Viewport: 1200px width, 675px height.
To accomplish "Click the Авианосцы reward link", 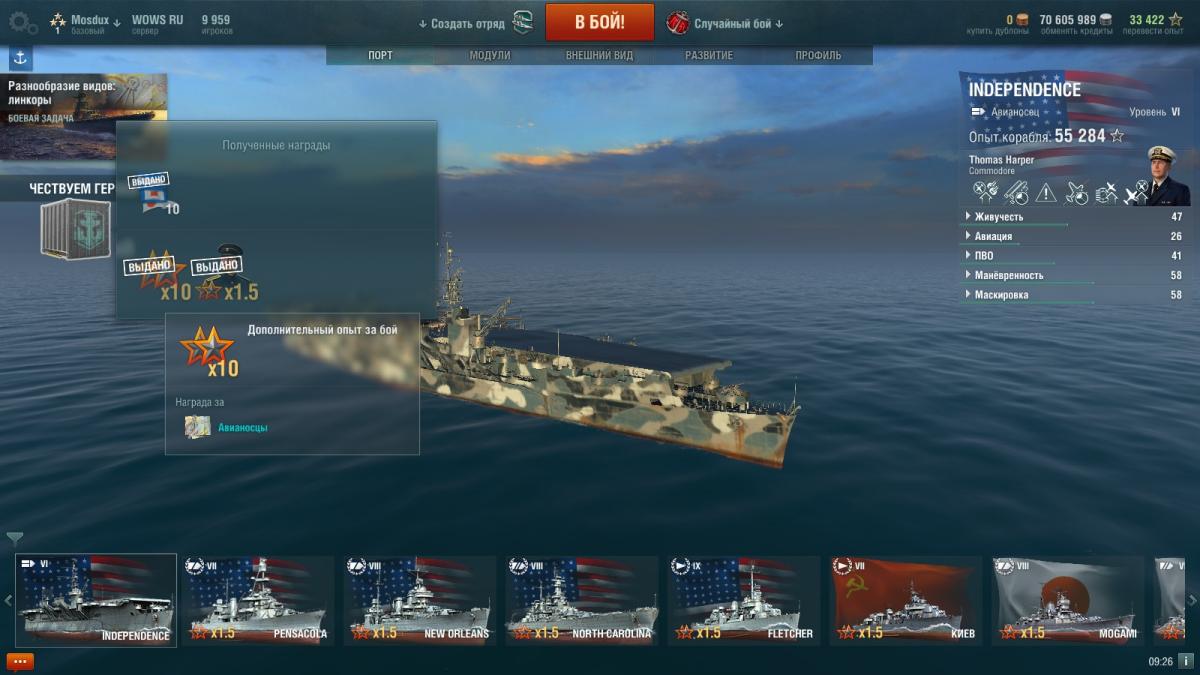I will 243,427.
